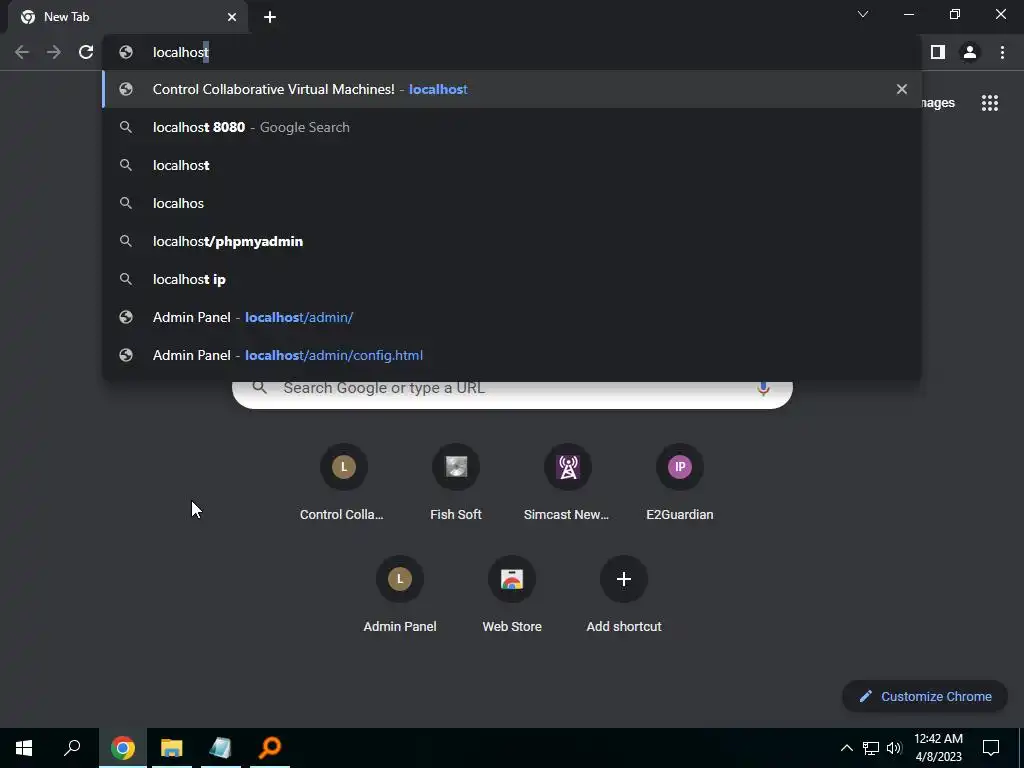1024x768 pixels.
Task: Open the volume tray icon
Action: 895,748
